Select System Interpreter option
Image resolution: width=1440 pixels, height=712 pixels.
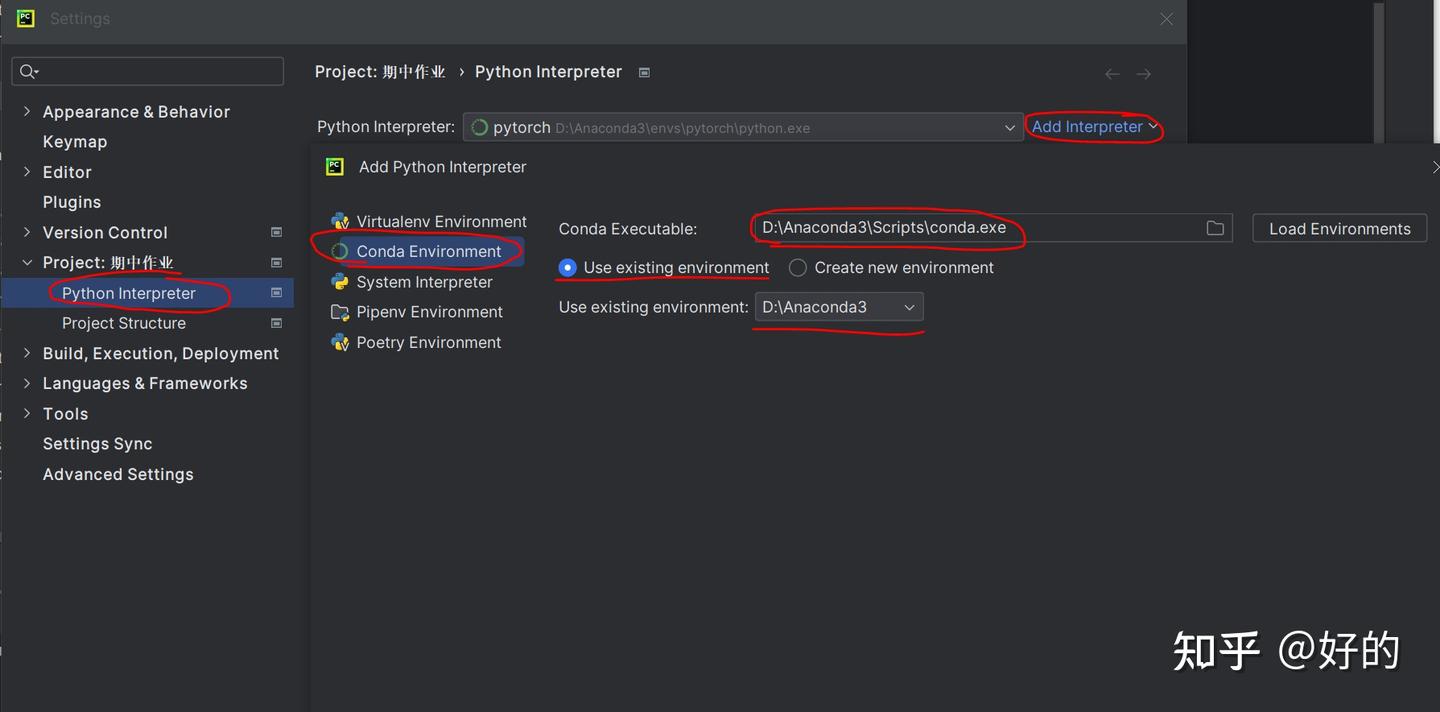[426, 282]
